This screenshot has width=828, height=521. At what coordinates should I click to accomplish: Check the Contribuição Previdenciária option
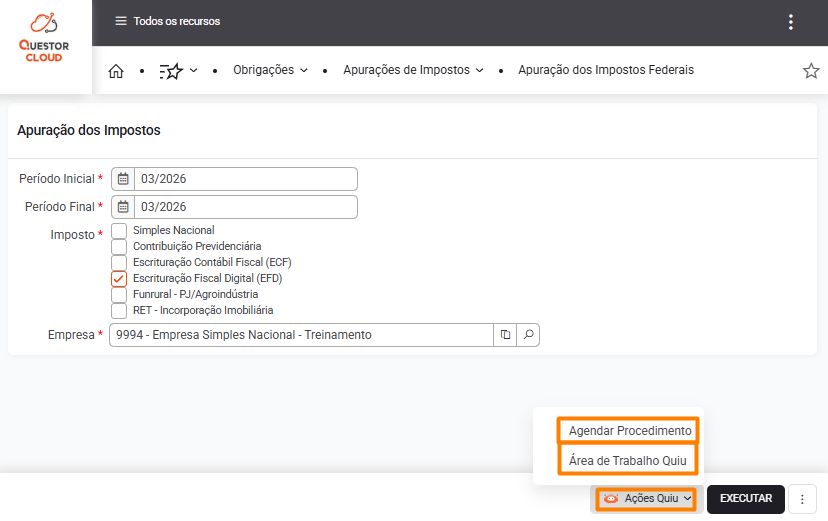tap(119, 247)
